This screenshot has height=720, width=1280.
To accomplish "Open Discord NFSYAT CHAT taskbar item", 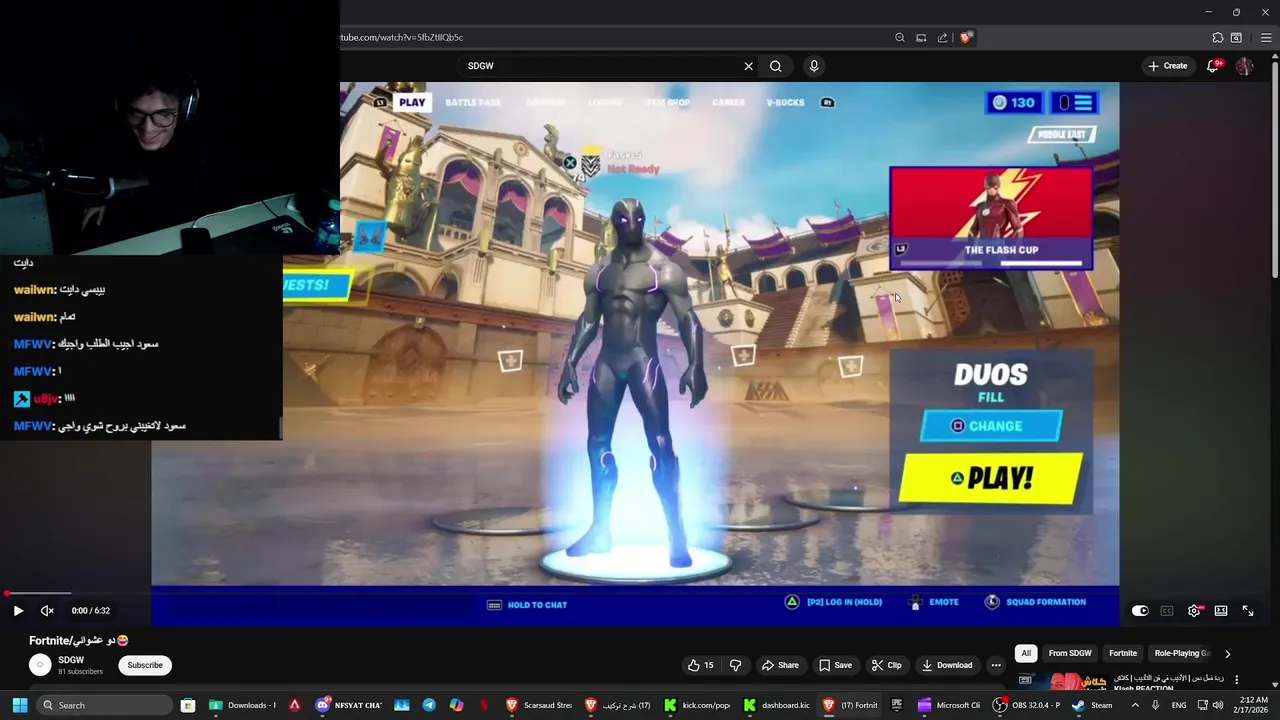I will (x=350, y=705).
